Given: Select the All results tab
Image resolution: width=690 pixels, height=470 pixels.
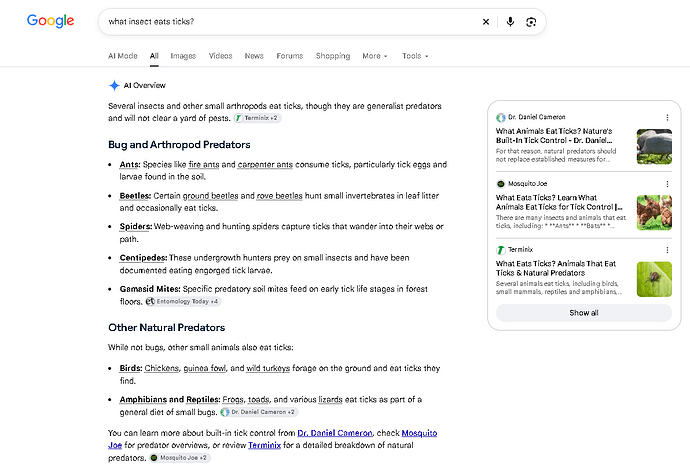Looking at the screenshot, I should pyautogui.click(x=154, y=56).
